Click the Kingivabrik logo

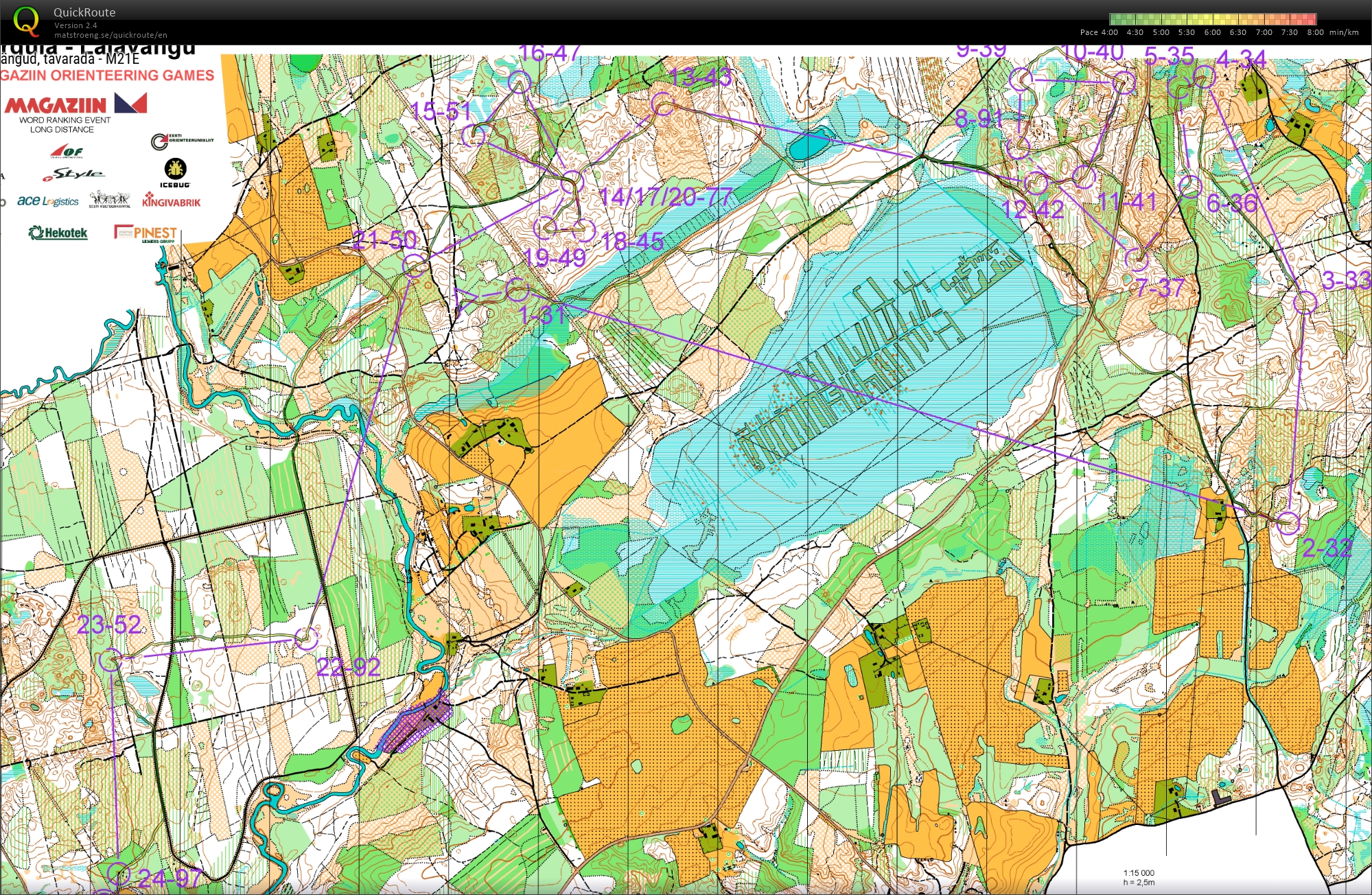click(x=171, y=200)
